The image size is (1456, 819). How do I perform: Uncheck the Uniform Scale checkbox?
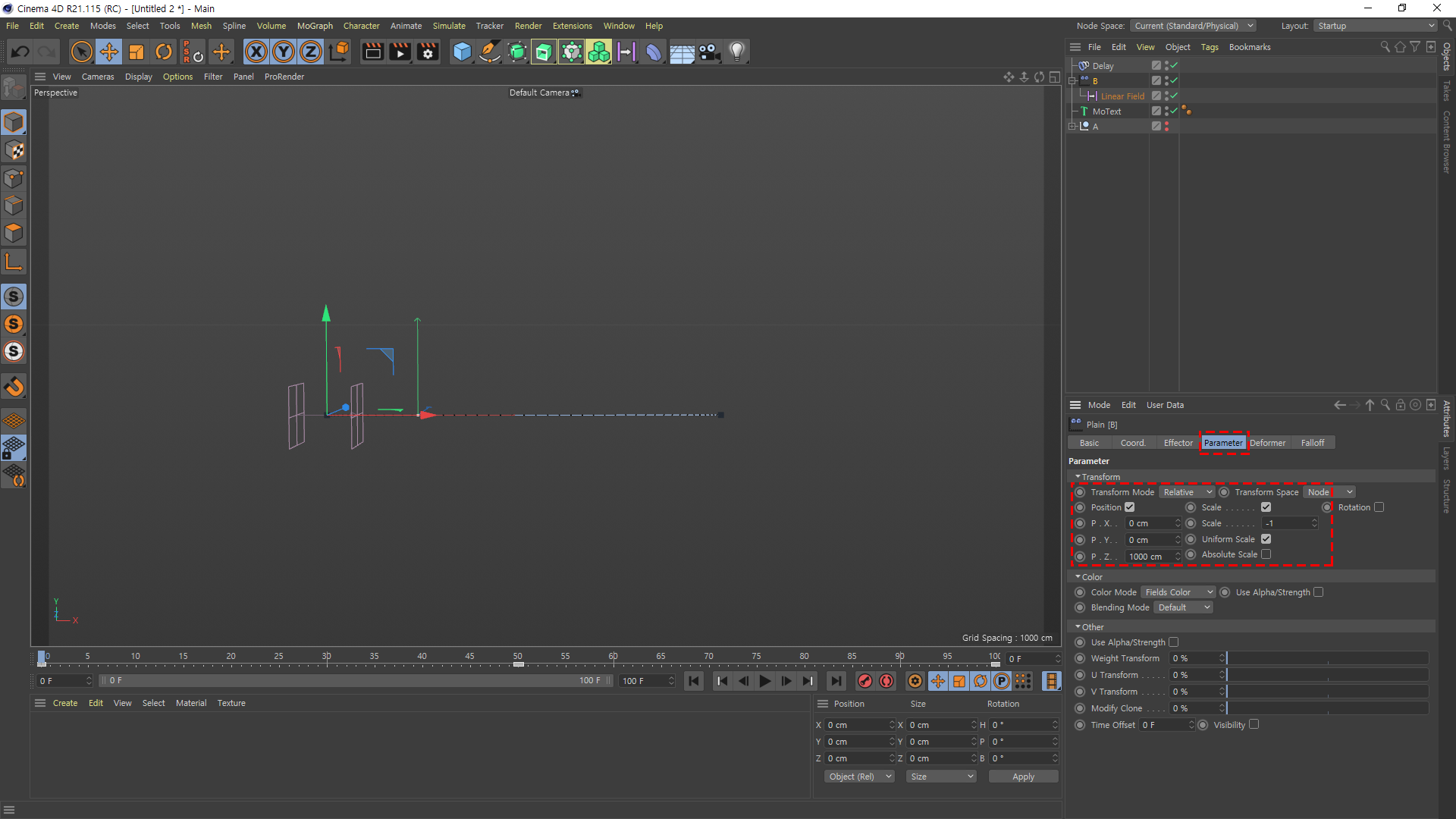(1266, 539)
